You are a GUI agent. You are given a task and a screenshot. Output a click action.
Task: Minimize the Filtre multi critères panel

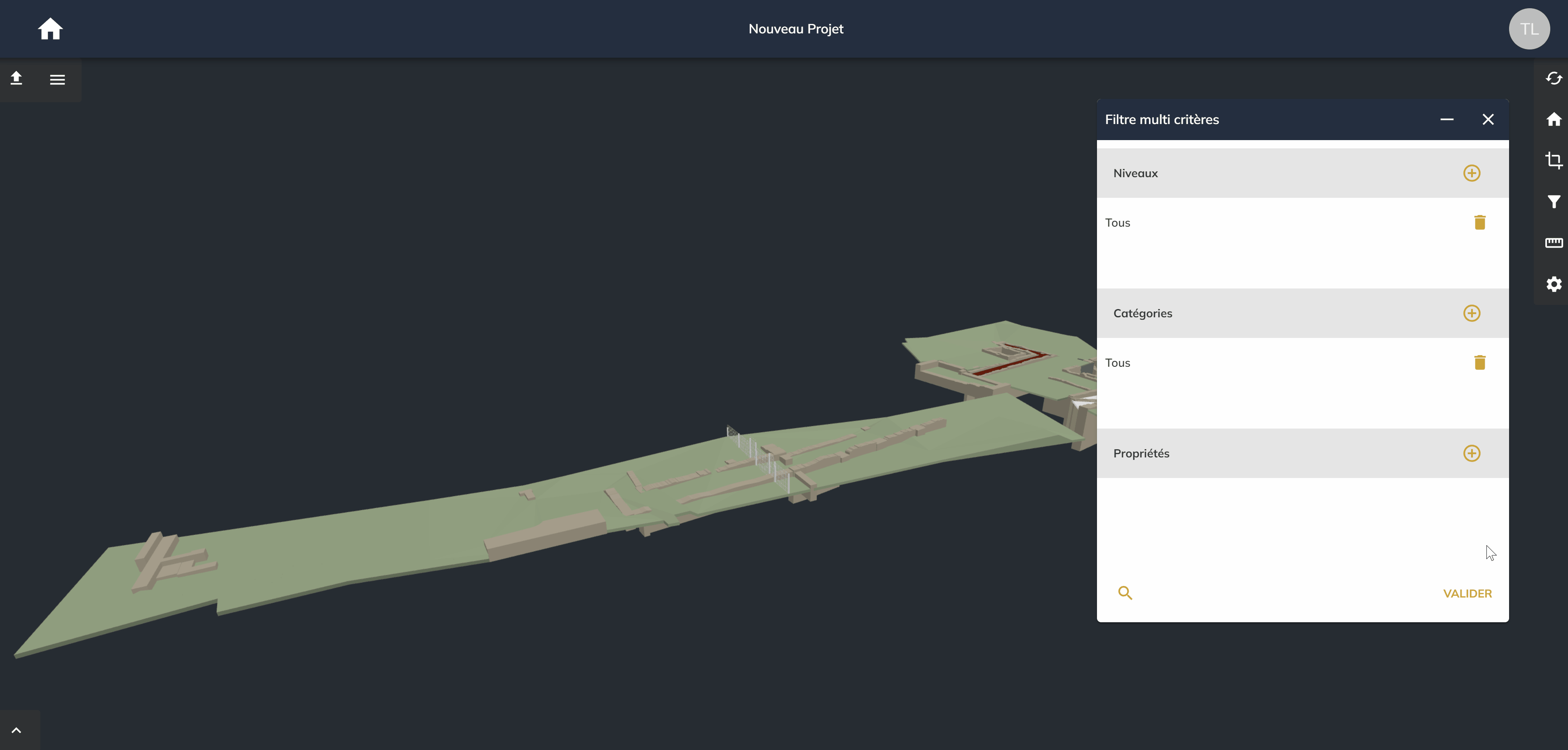(1446, 120)
